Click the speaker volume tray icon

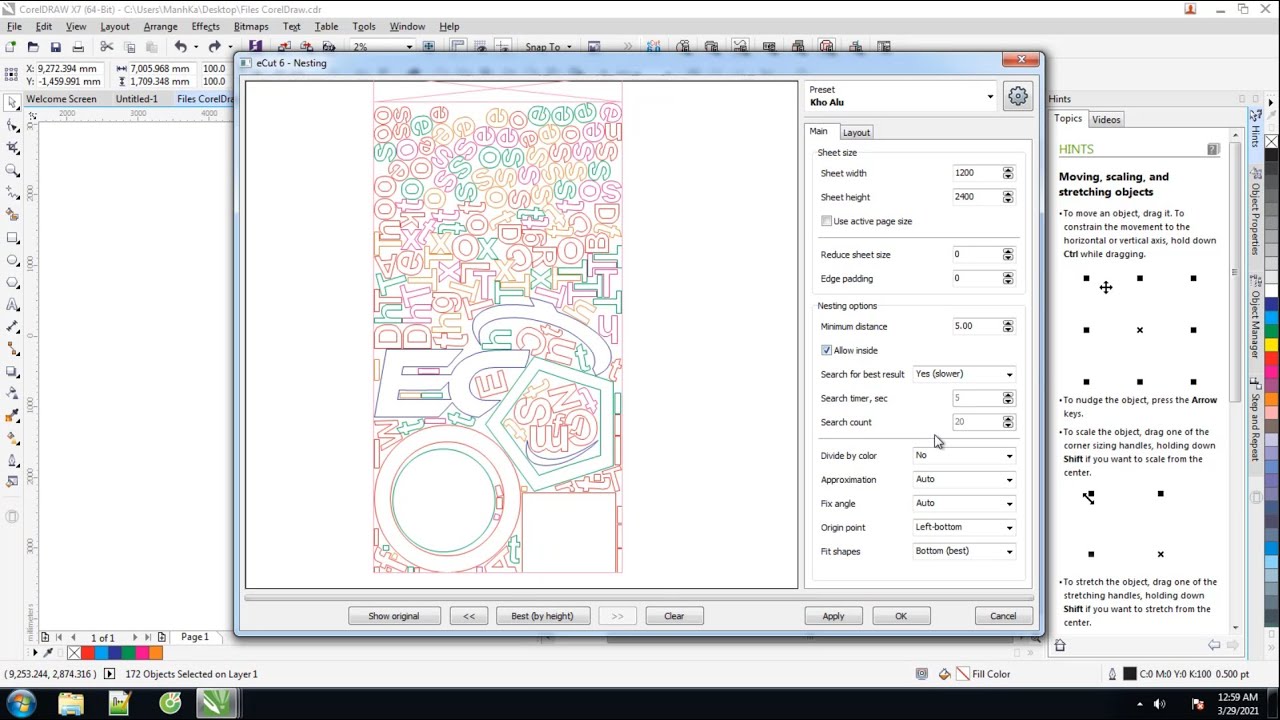[1159, 703]
